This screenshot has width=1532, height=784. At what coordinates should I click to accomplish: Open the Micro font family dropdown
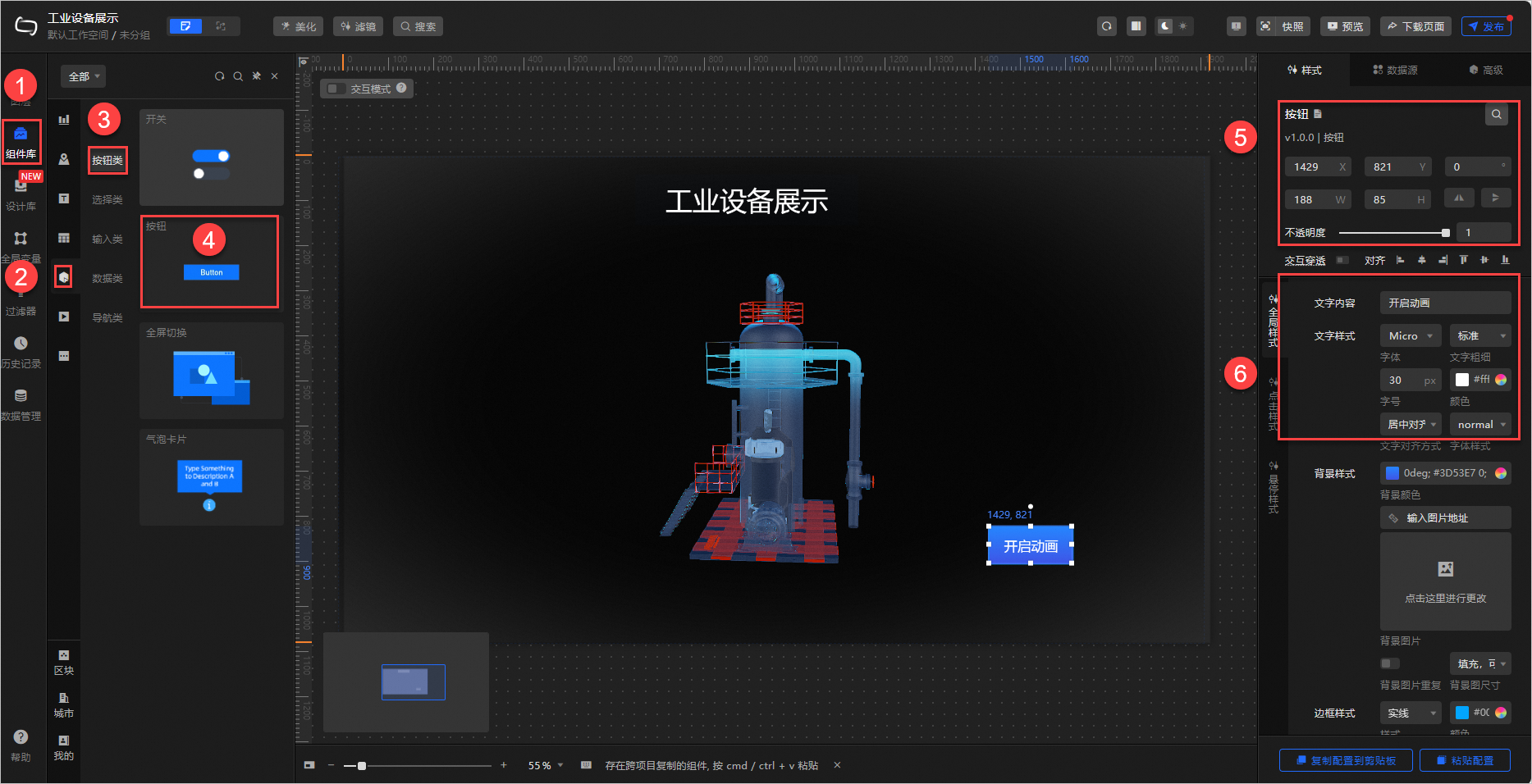[x=1411, y=335]
